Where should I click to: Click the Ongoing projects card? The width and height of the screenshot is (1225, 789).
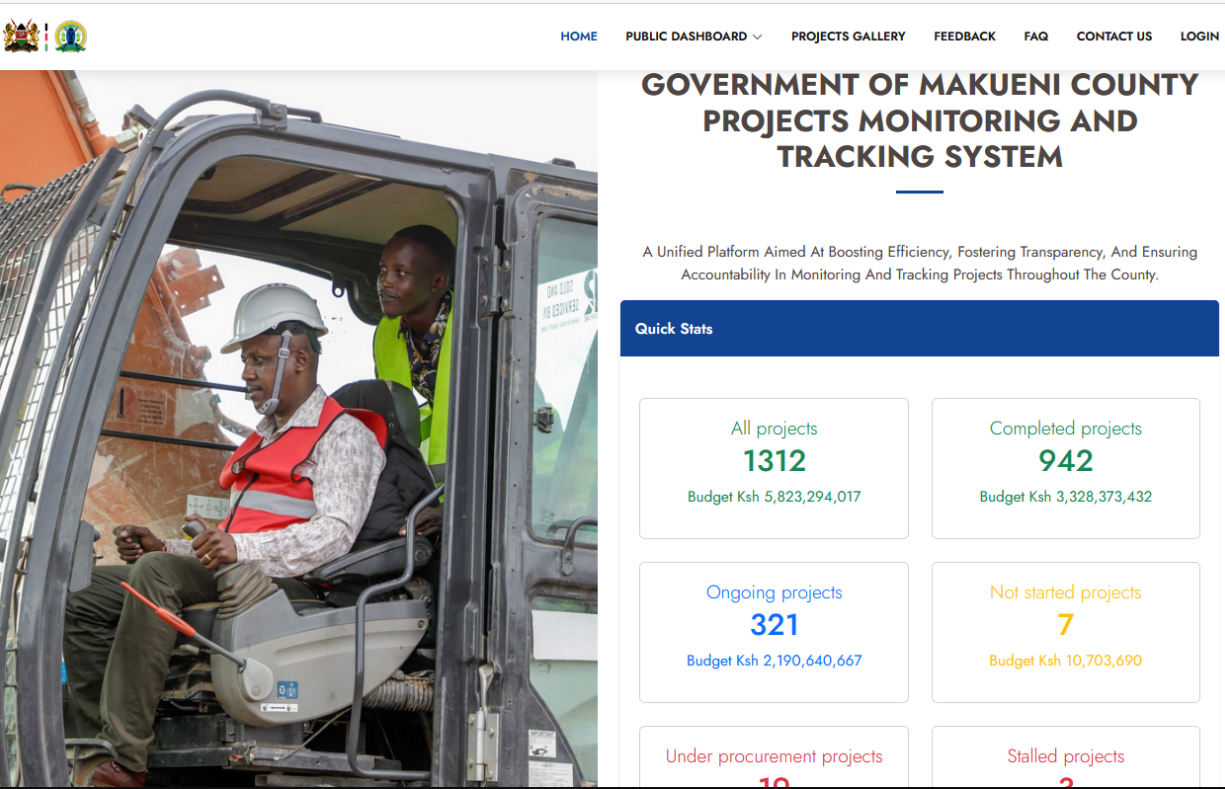pos(774,632)
